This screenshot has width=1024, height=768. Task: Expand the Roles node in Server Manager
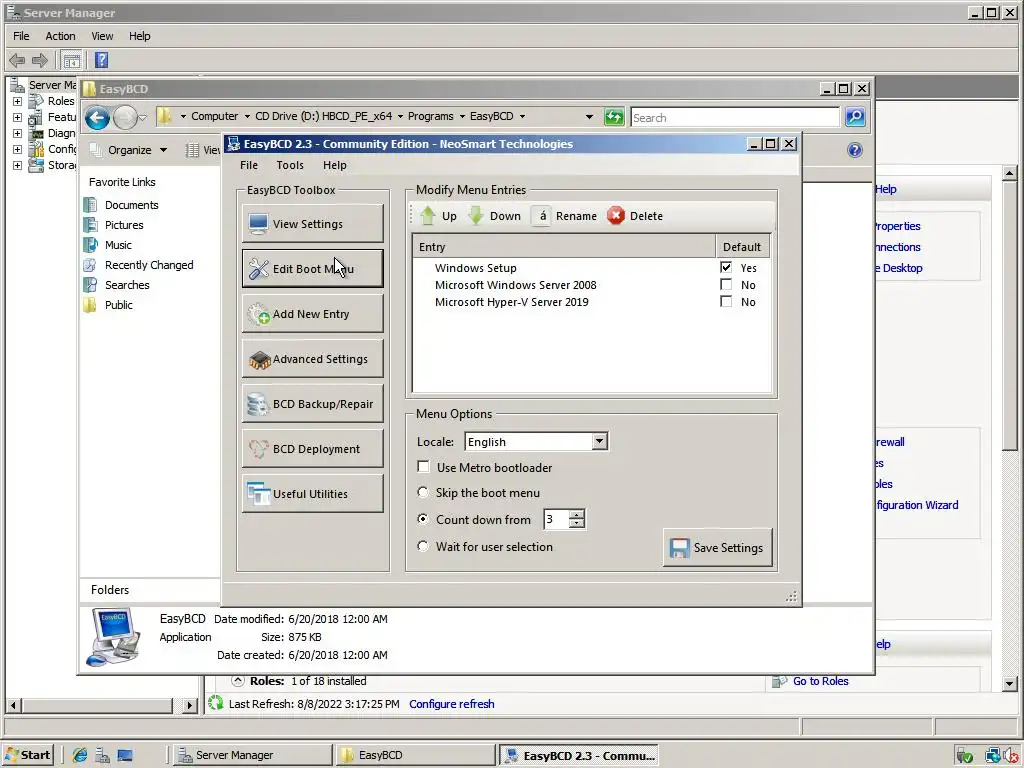(x=17, y=101)
